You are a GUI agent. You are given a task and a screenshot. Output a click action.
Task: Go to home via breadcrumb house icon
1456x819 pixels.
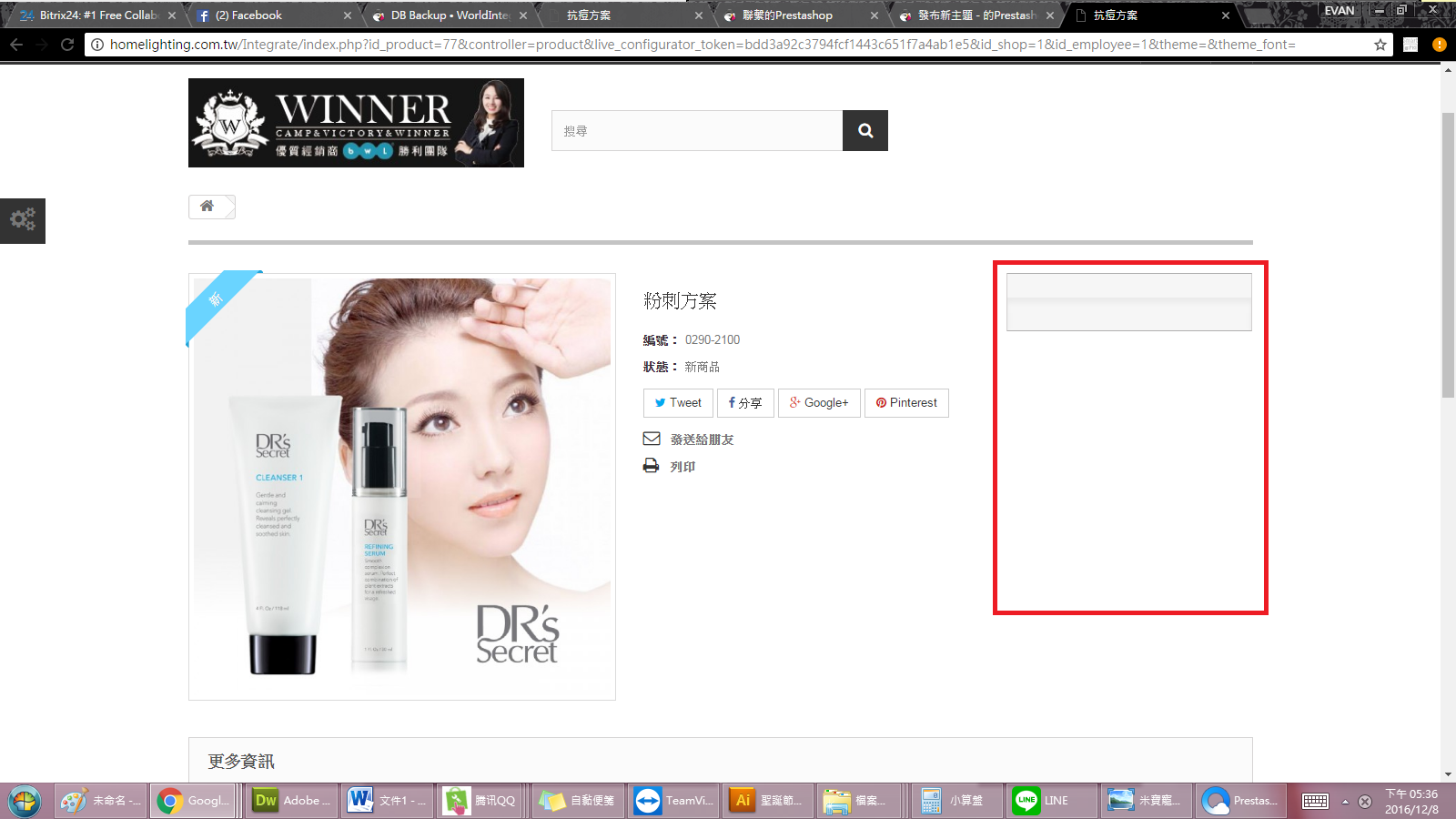(x=207, y=207)
